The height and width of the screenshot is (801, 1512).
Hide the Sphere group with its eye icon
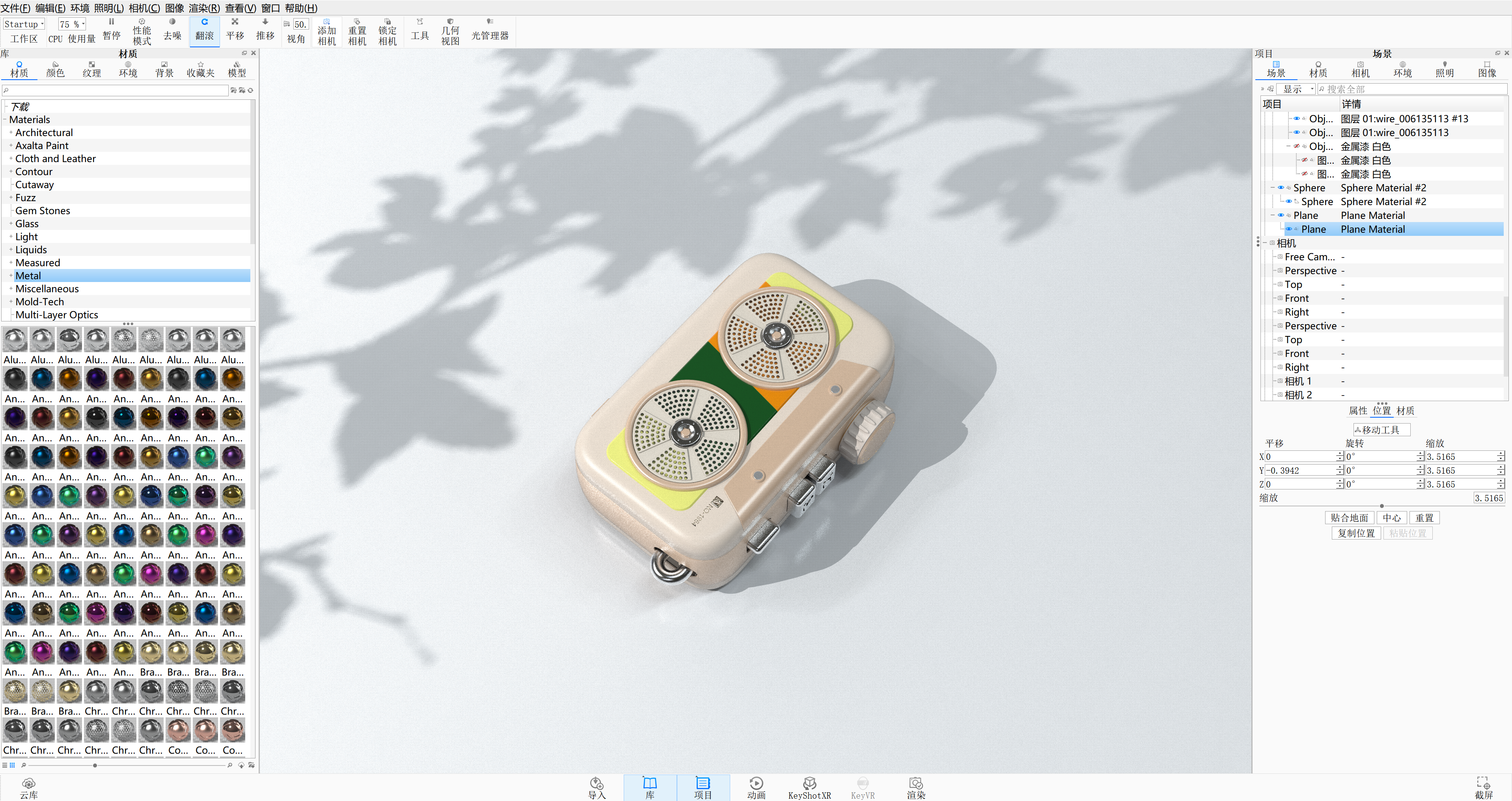pos(1281,188)
